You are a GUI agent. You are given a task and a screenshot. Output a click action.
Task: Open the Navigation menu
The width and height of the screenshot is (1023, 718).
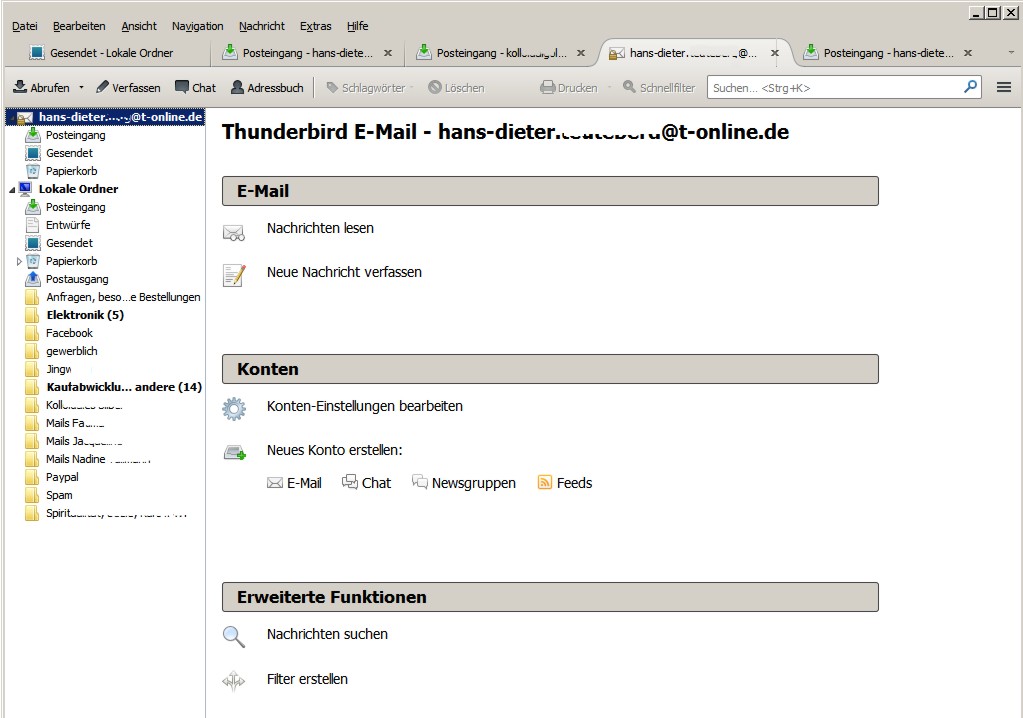click(198, 26)
